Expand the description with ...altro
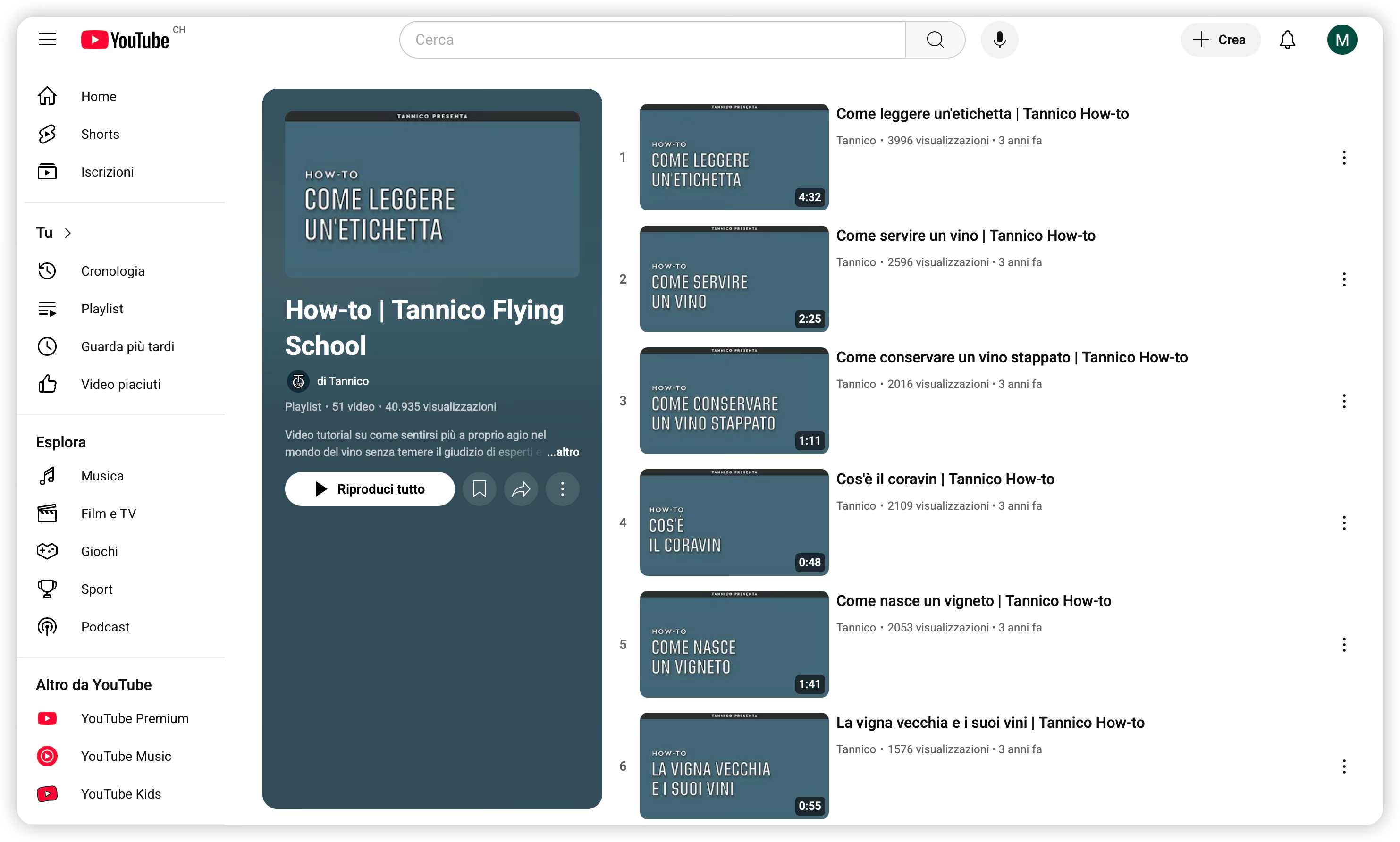Viewport: 1400px width, 842px height. point(563,452)
